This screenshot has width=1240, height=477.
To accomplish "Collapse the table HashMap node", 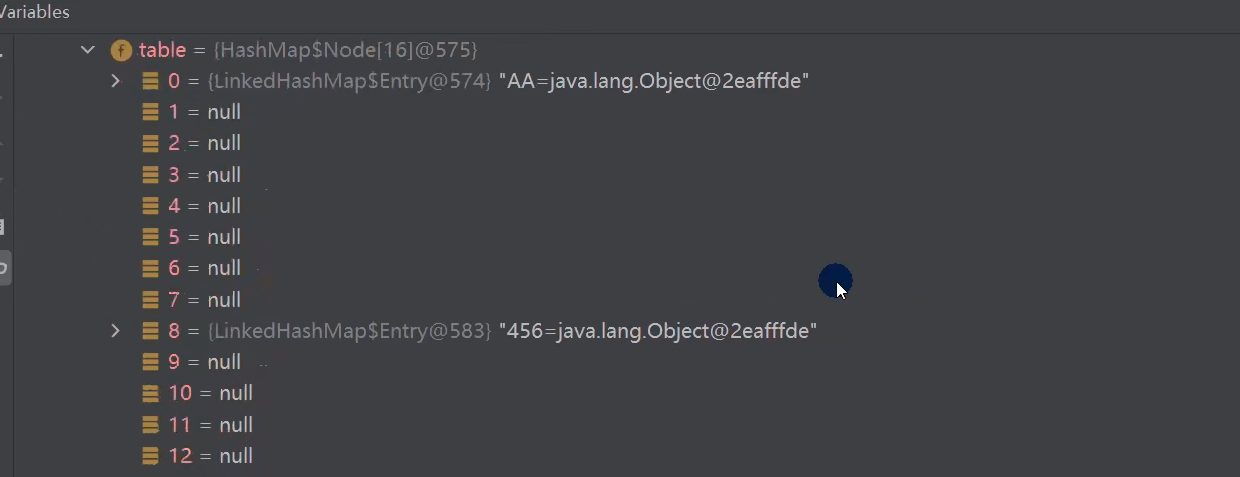I will pyautogui.click(x=88, y=50).
